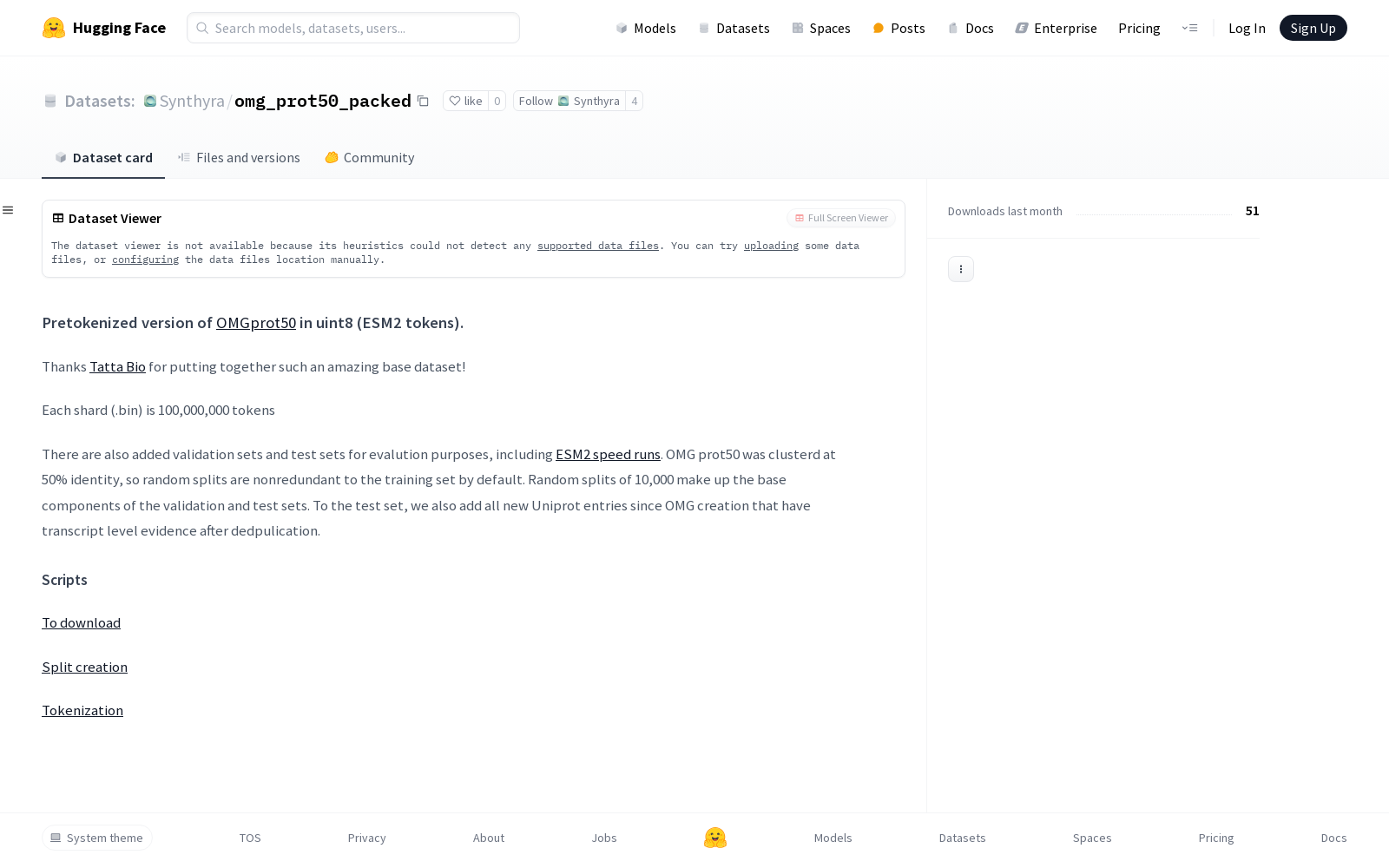Open the OMGprot50 link
The image size is (1389, 868).
tap(256, 323)
